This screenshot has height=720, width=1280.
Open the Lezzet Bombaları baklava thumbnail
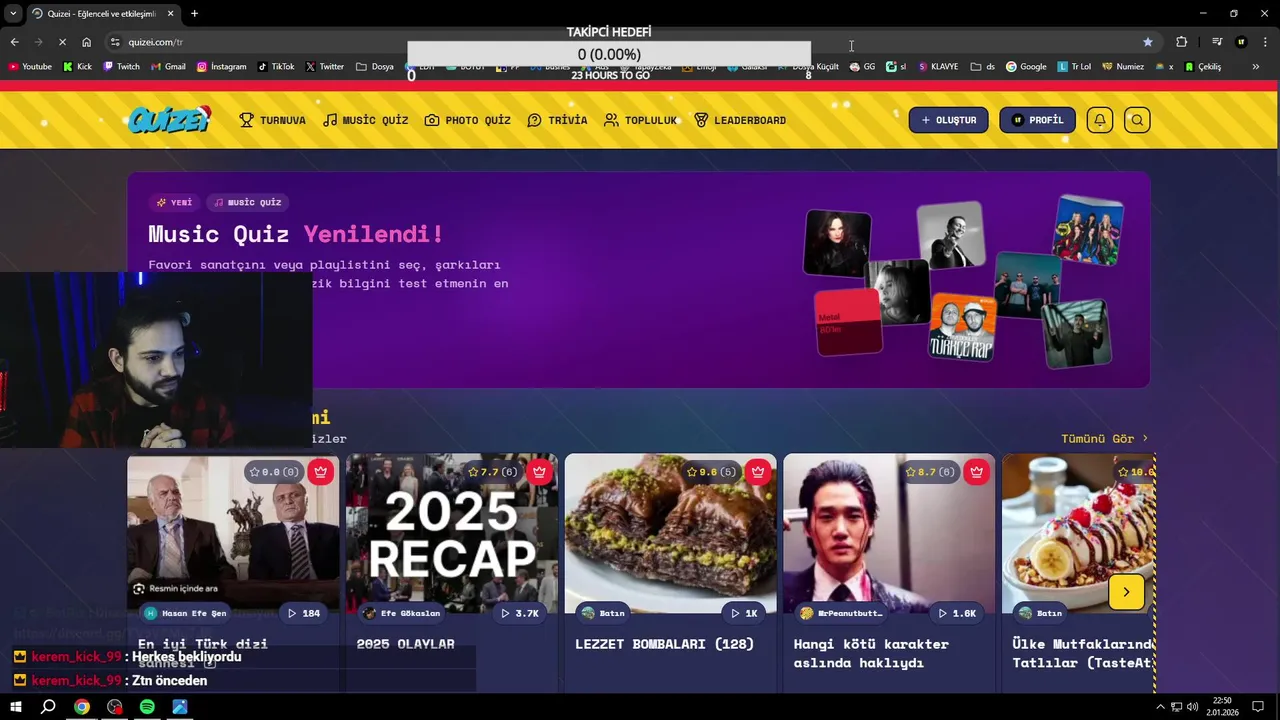[670, 533]
